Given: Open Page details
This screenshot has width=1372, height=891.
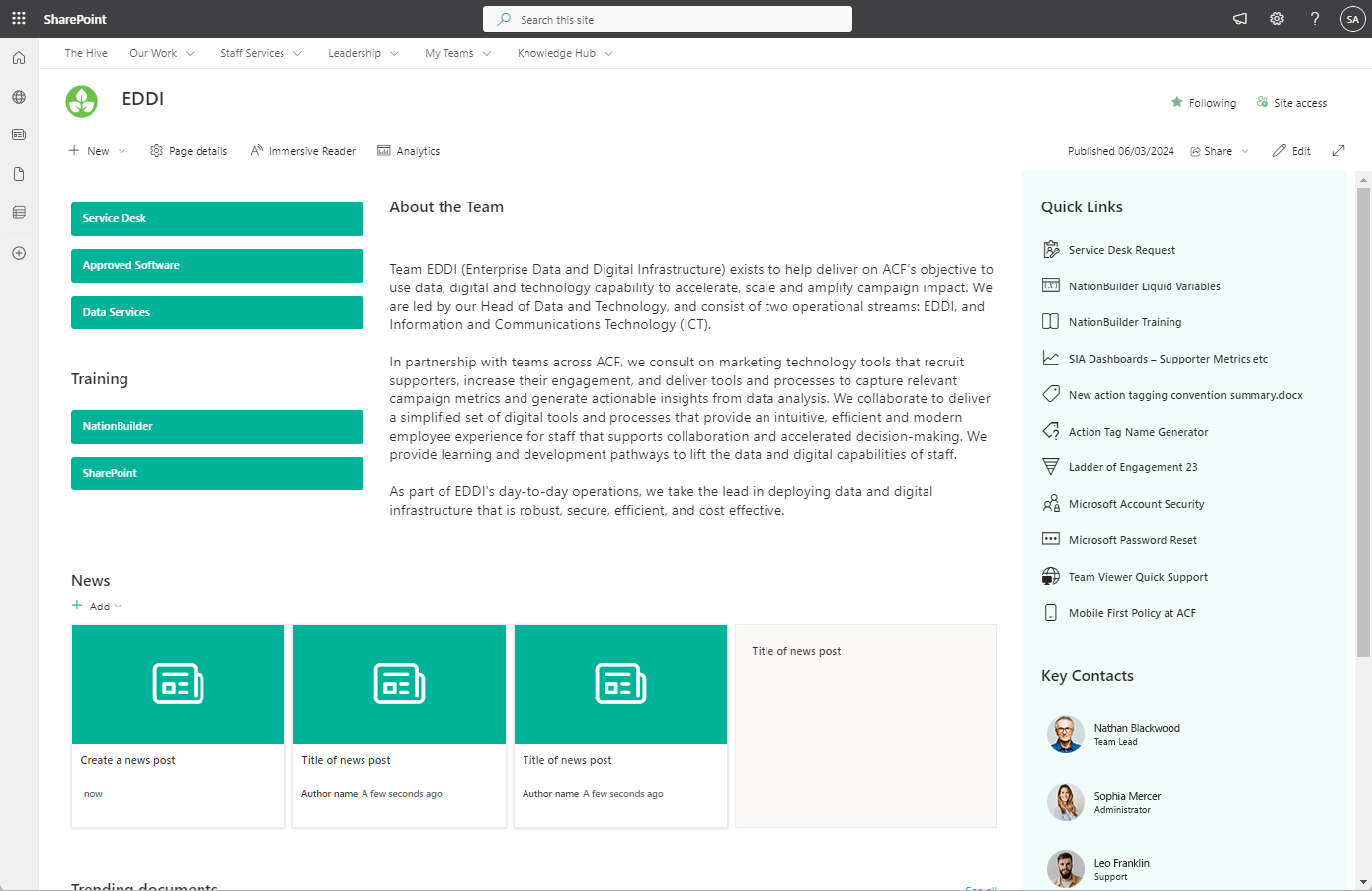Looking at the screenshot, I should (189, 151).
